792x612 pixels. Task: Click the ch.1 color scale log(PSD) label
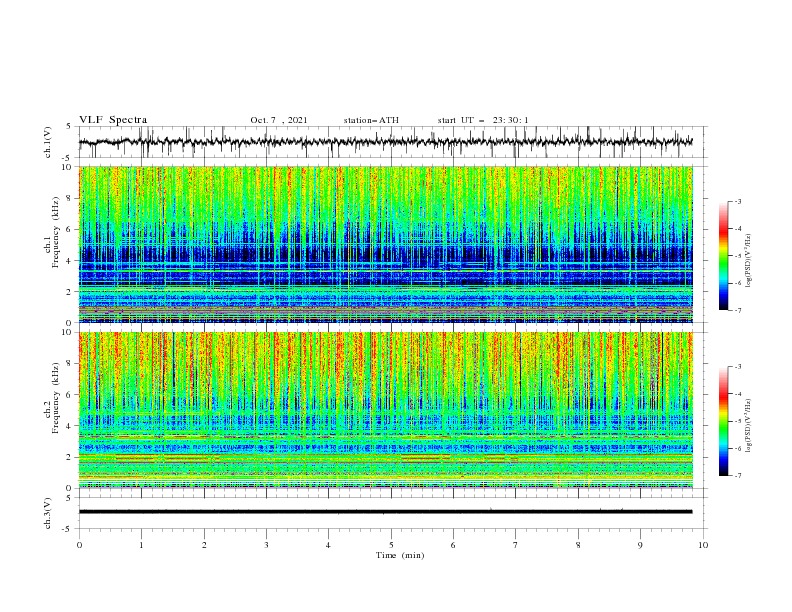click(x=749, y=260)
